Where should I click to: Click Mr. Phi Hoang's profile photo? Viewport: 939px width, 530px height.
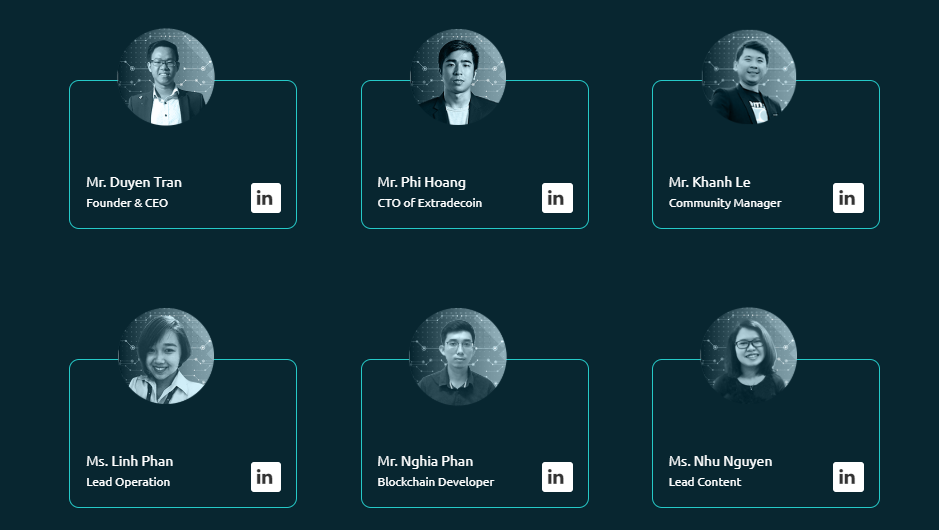458,77
